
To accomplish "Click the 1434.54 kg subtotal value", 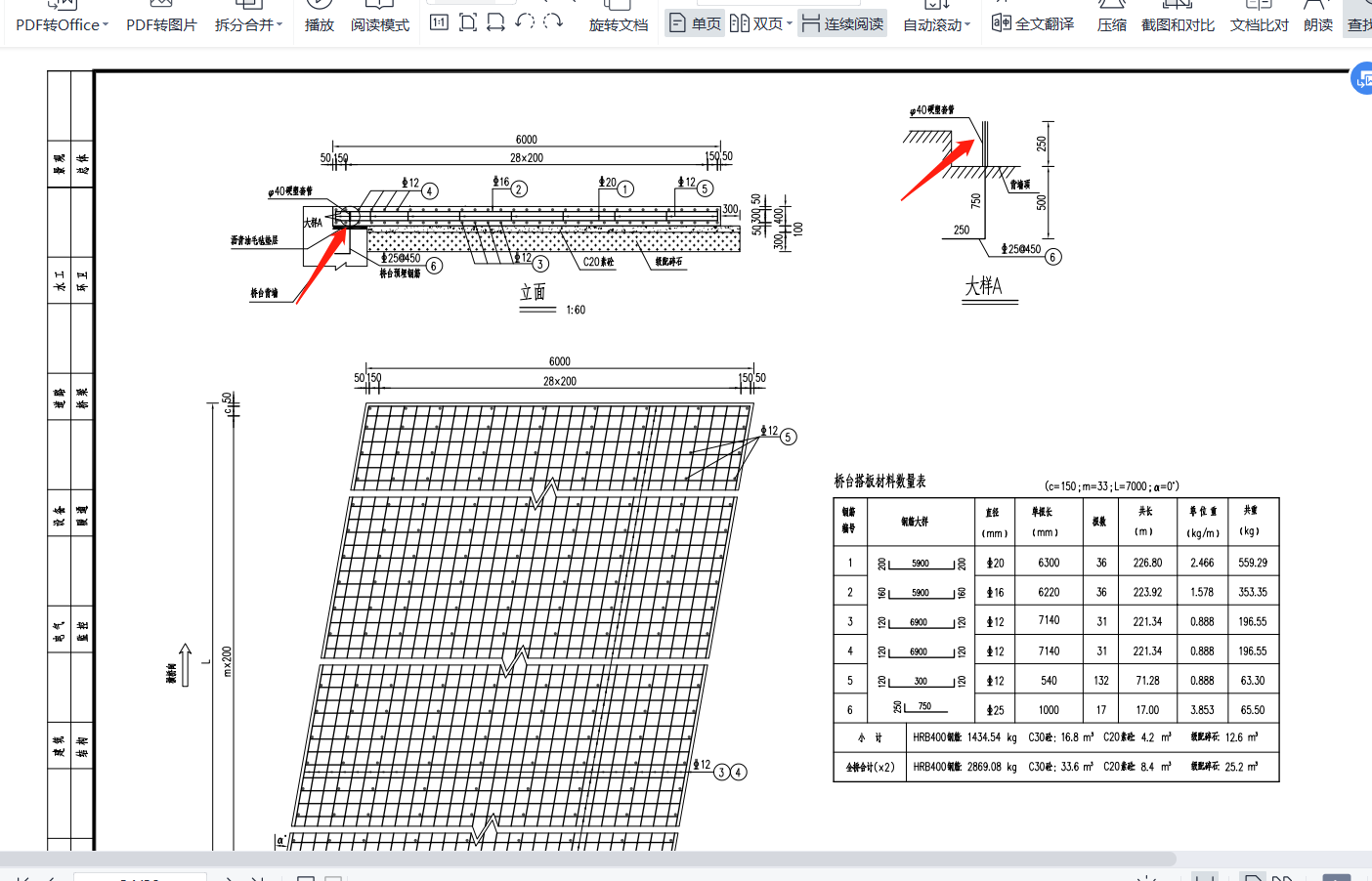I will click(x=992, y=737).
